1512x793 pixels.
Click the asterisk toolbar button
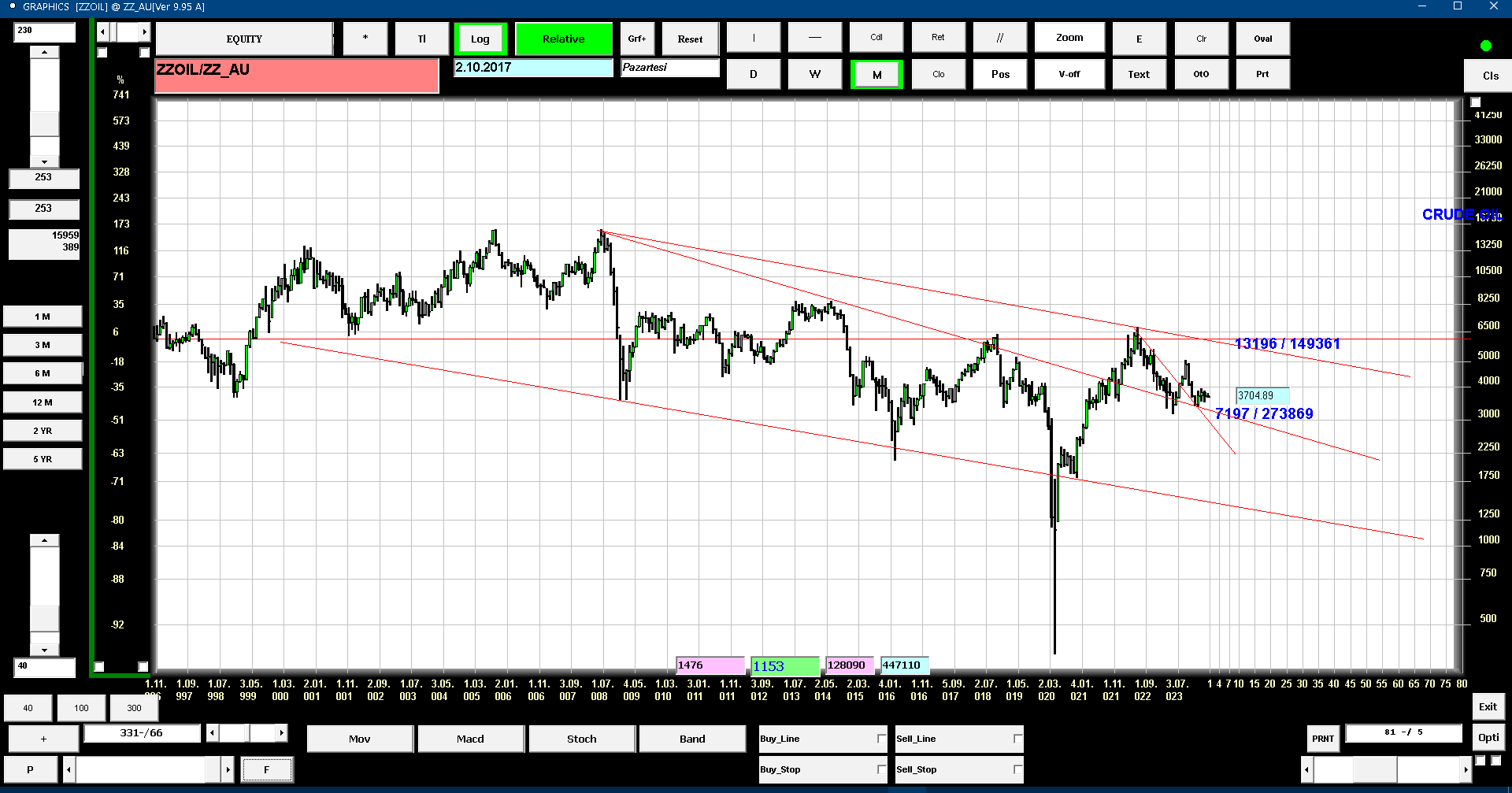click(x=365, y=39)
